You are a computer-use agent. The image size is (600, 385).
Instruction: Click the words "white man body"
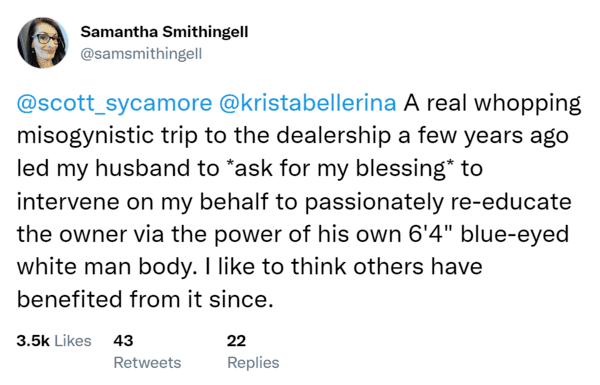tap(103, 267)
